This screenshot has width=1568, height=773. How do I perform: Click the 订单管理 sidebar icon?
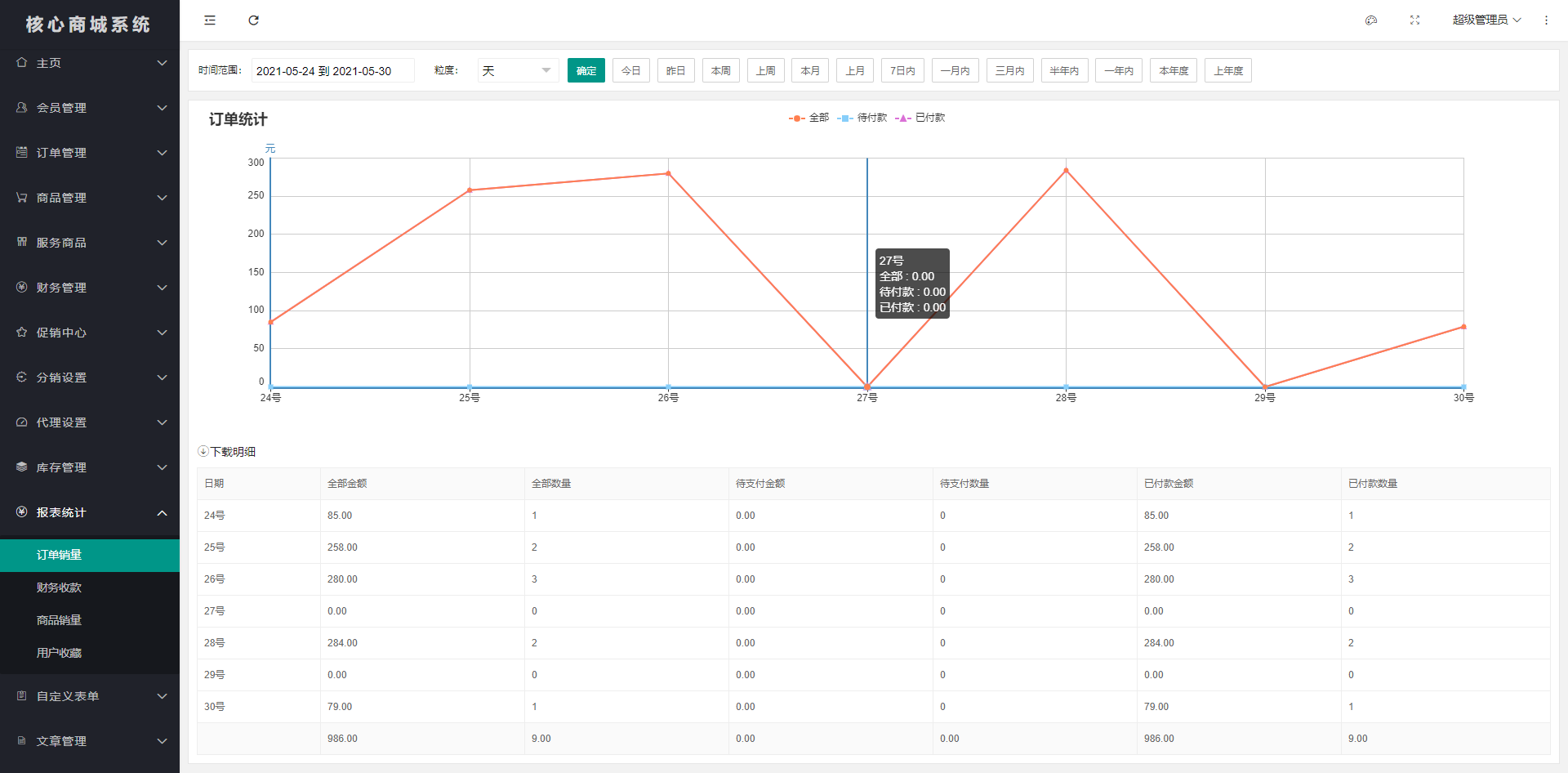coord(22,153)
